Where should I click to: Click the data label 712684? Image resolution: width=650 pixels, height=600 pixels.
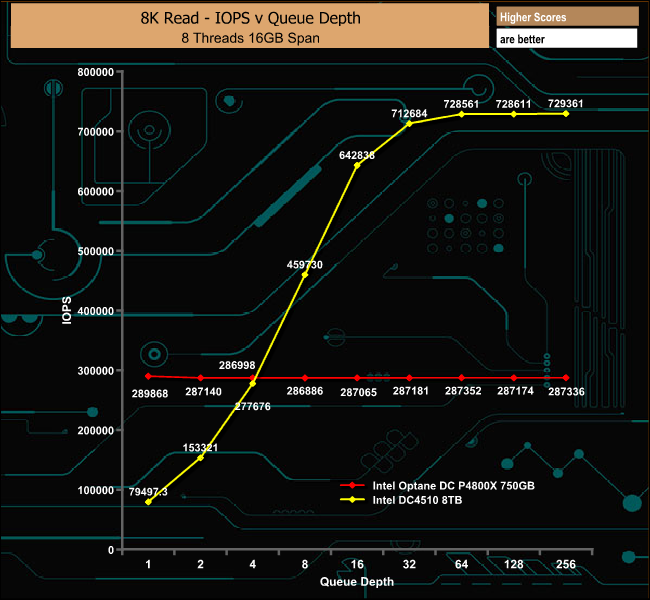tap(409, 114)
